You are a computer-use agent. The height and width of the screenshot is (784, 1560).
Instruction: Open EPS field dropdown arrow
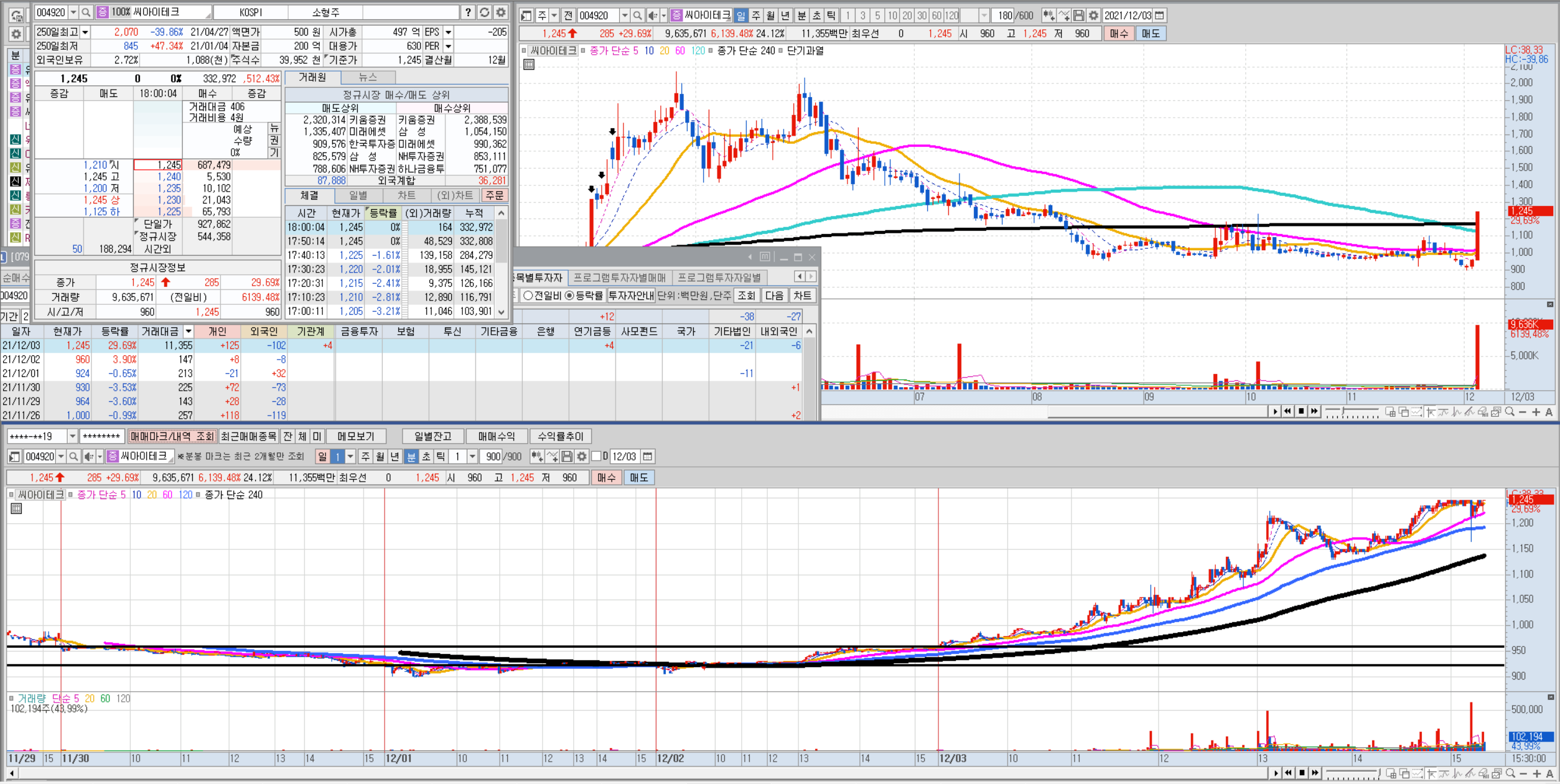pos(448,32)
